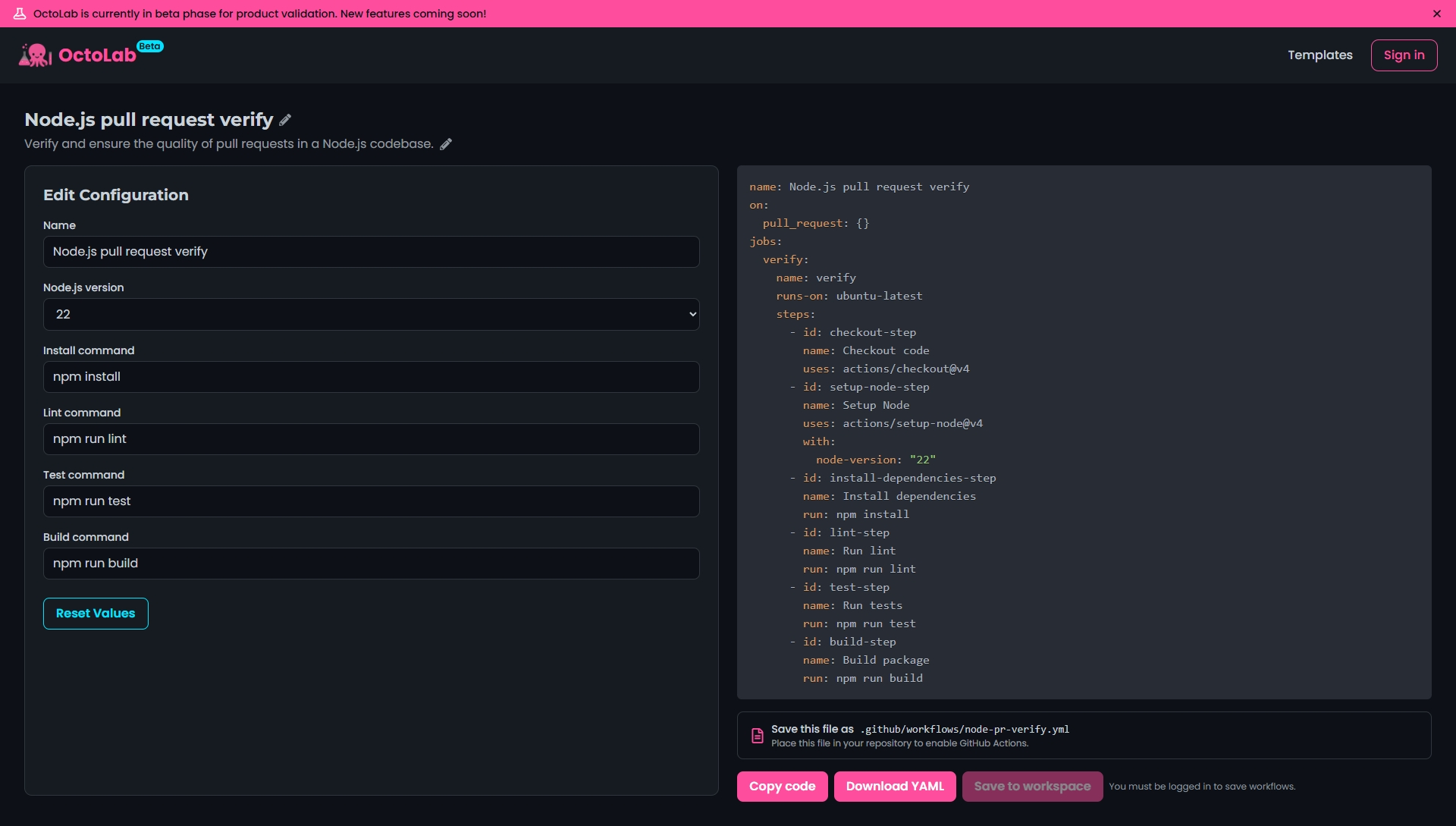Open the Templates page
Viewport: 1456px width, 826px height.
(x=1319, y=55)
